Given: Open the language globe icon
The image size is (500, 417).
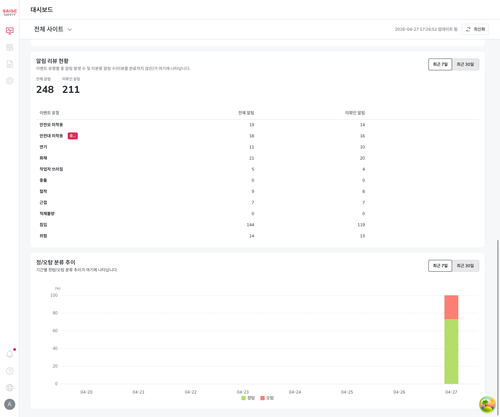Looking at the screenshot, I should pyautogui.click(x=10, y=388).
